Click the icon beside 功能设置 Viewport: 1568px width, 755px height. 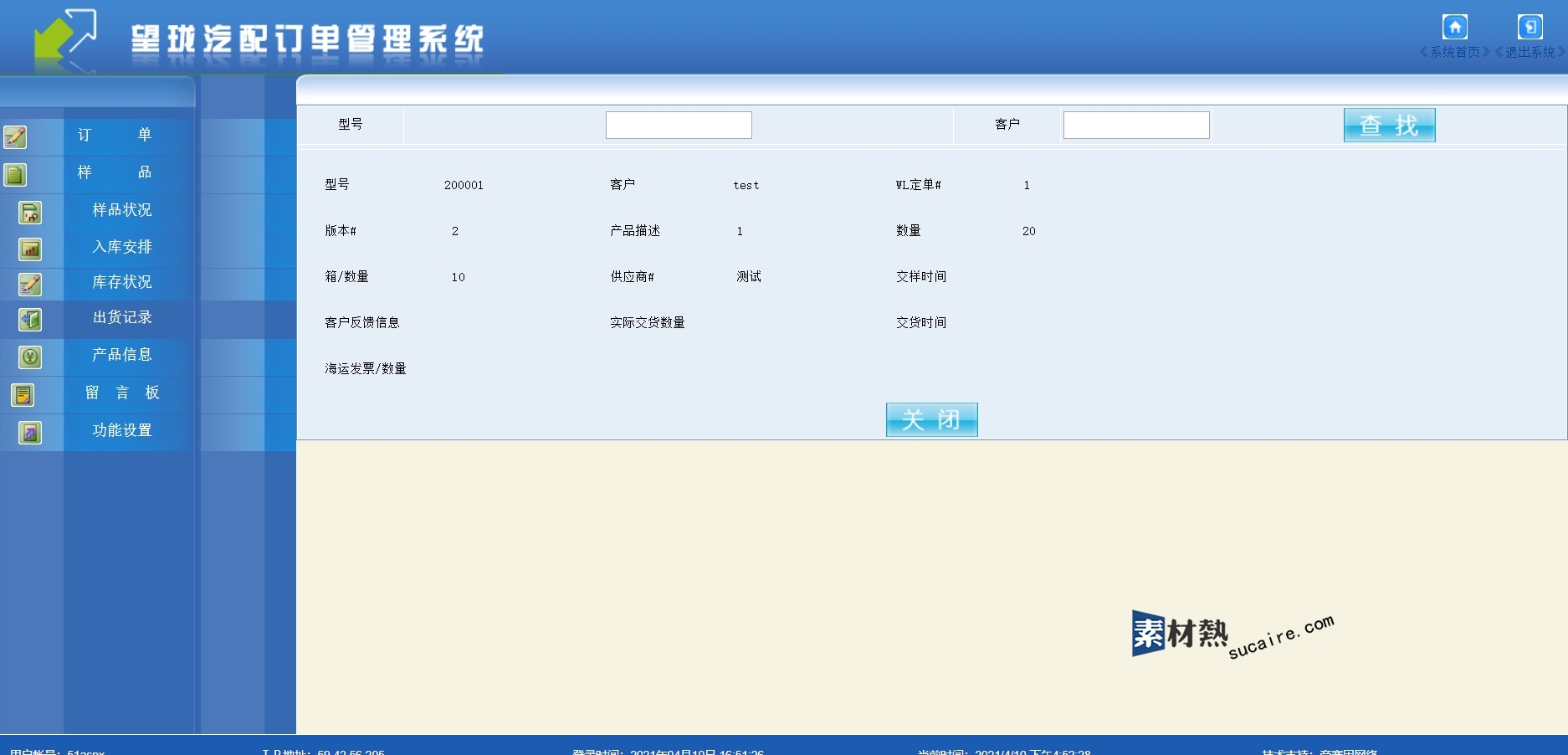[30, 433]
